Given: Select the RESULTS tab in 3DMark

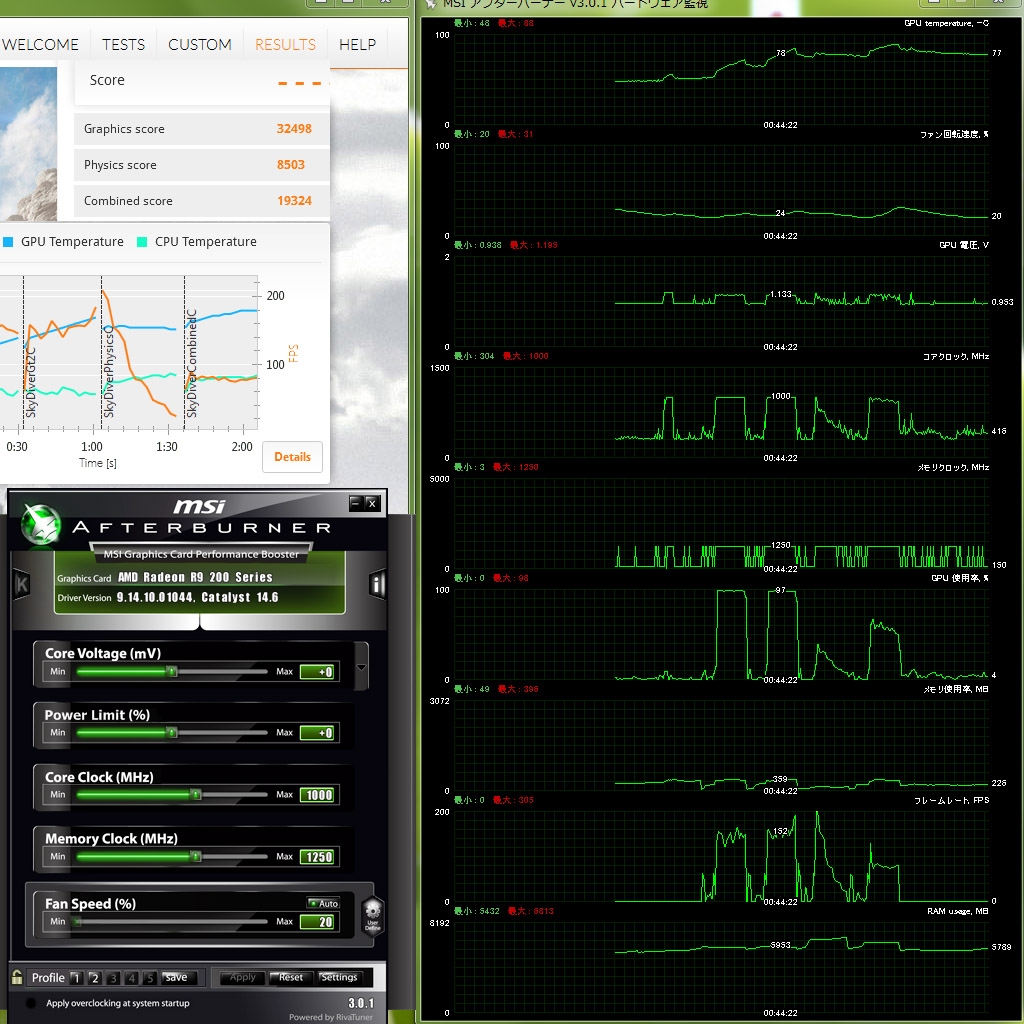Looking at the screenshot, I should (x=285, y=44).
